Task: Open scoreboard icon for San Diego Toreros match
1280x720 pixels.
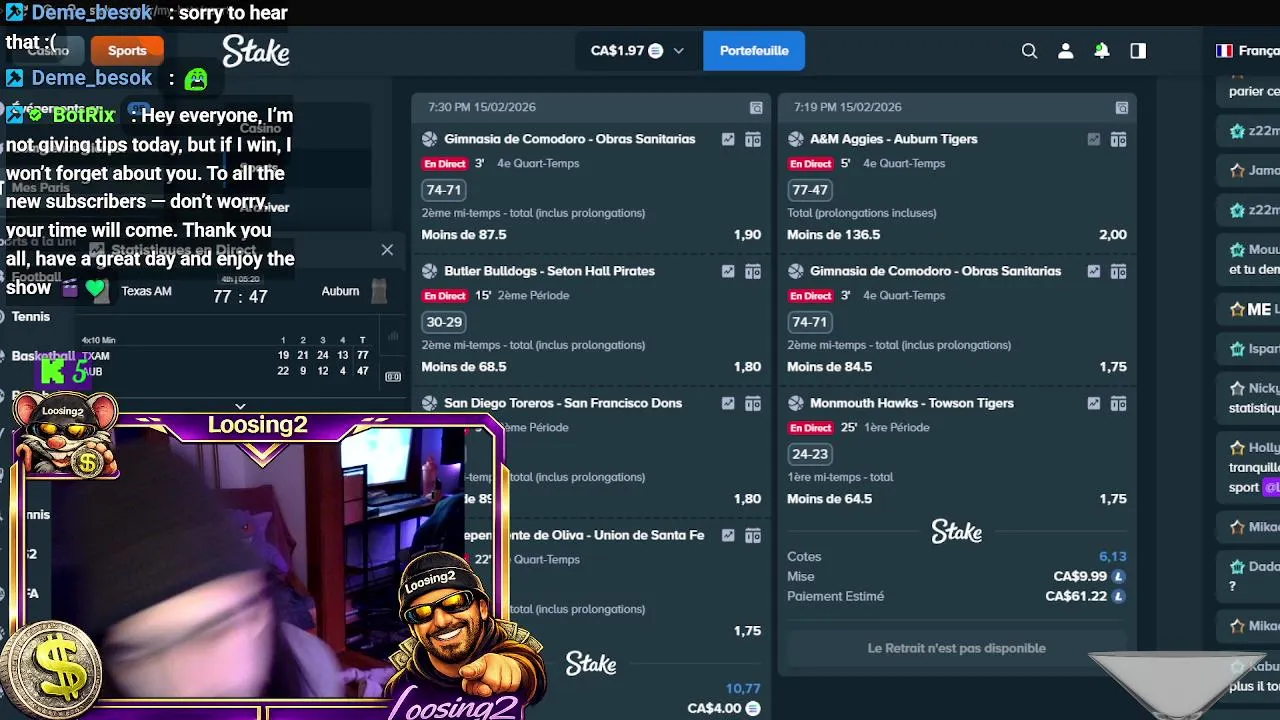Action: (753, 403)
